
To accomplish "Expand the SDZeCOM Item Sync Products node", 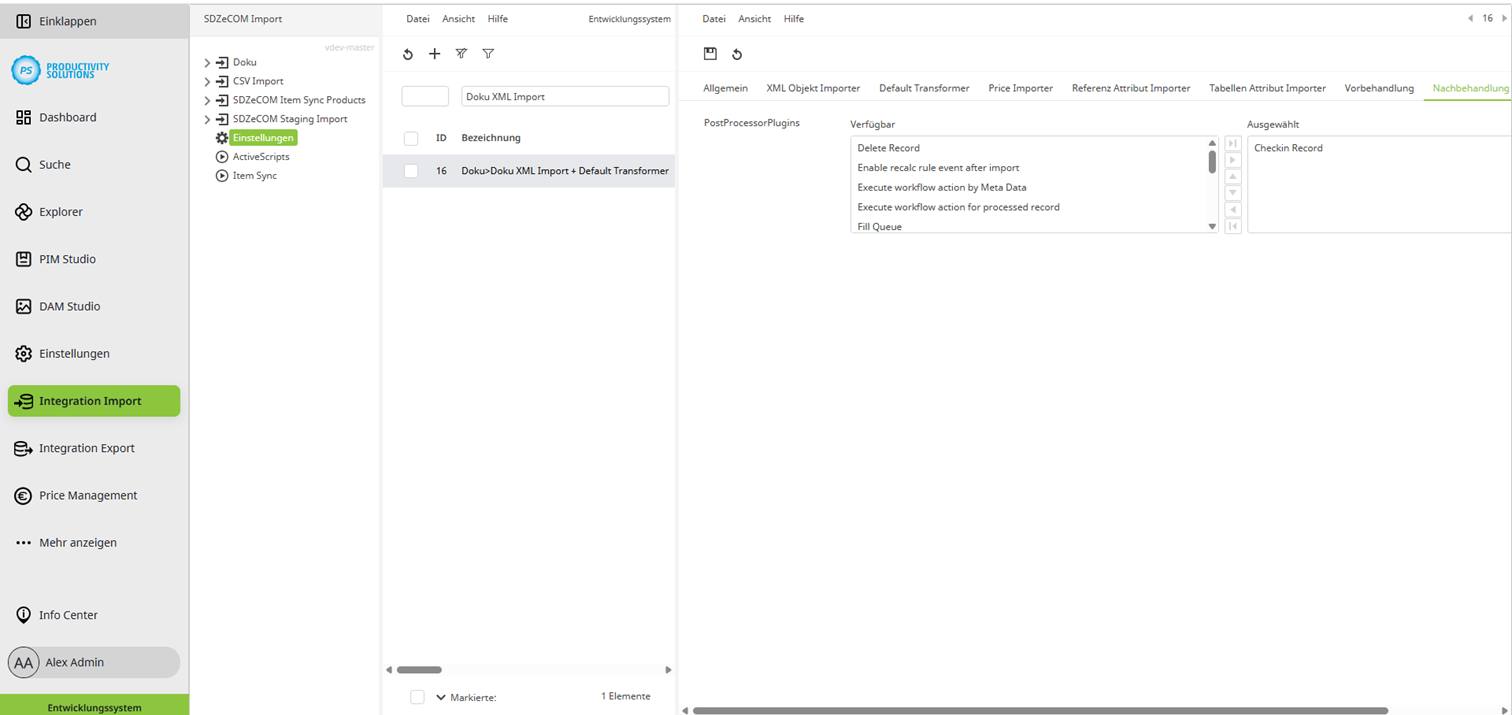I will pos(207,100).
